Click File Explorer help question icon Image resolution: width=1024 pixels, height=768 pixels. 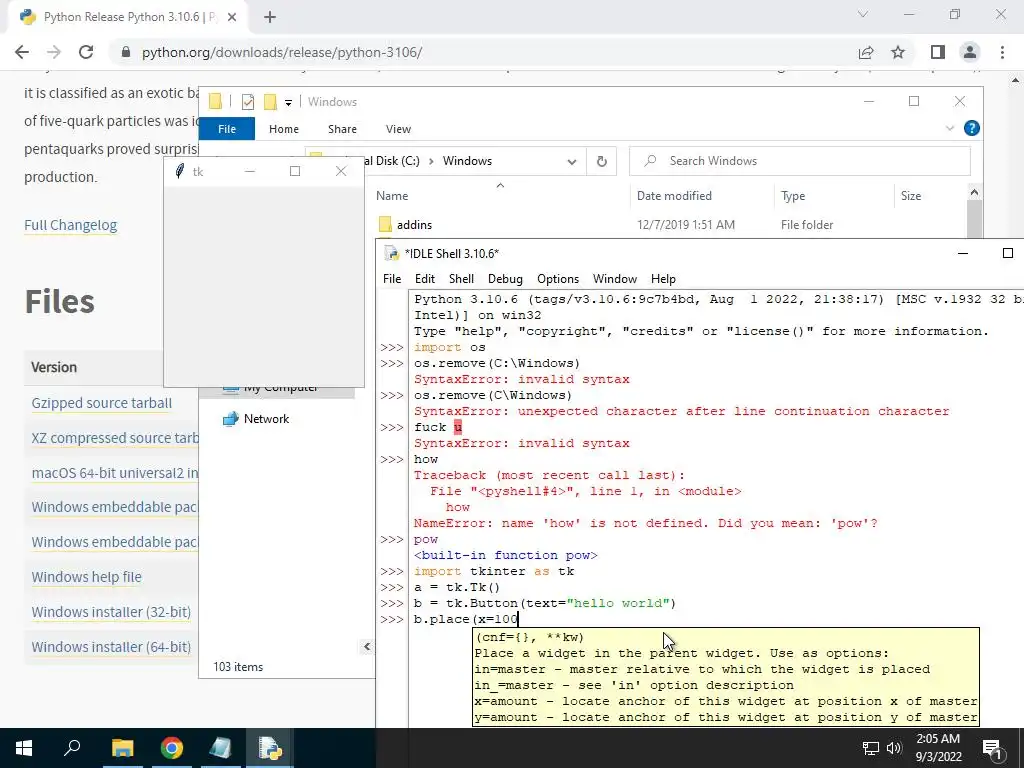pos(972,129)
